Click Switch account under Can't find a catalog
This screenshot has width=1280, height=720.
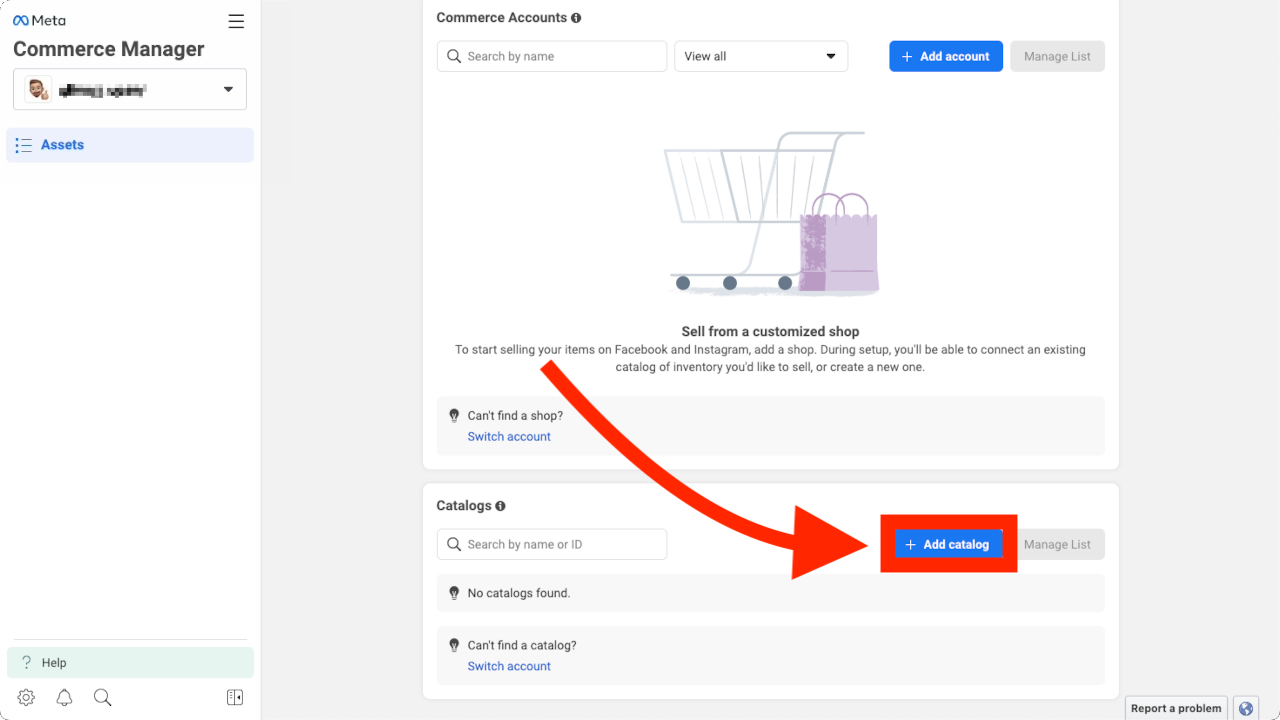(x=509, y=666)
